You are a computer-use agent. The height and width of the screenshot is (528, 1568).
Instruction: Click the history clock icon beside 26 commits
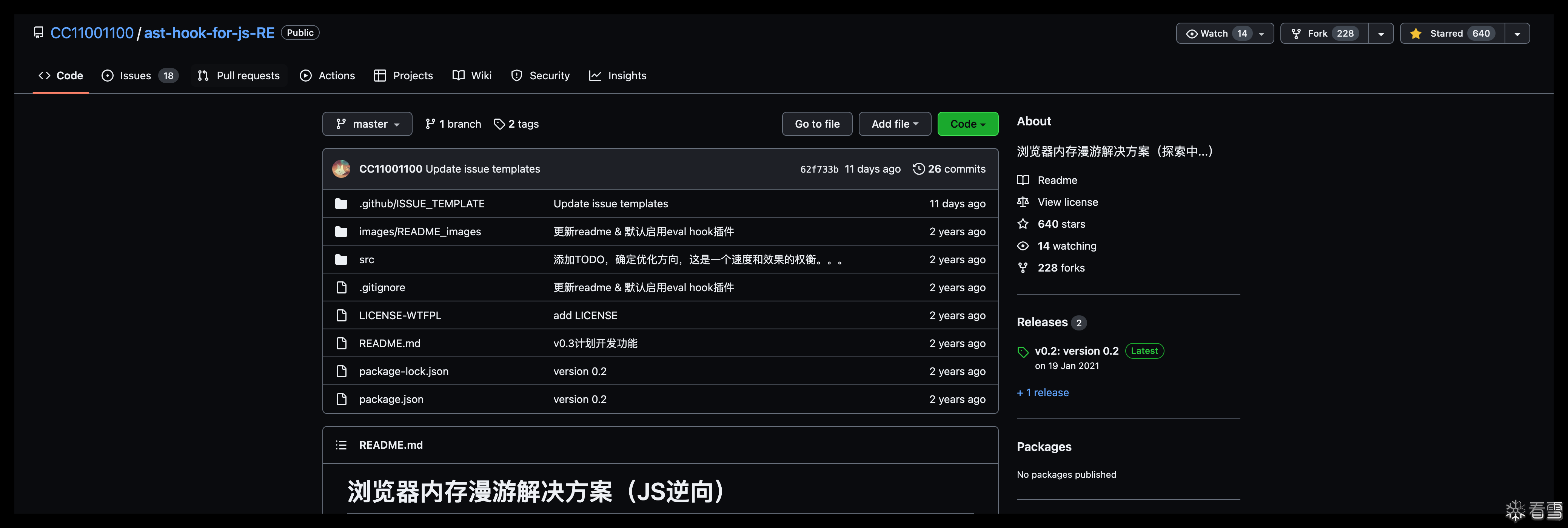pyautogui.click(x=918, y=169)
